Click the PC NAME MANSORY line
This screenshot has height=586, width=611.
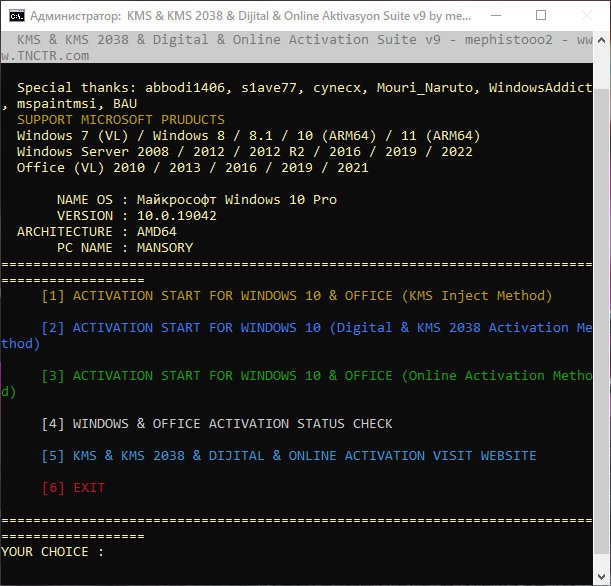pyautogui.click(x=125, y=247)
